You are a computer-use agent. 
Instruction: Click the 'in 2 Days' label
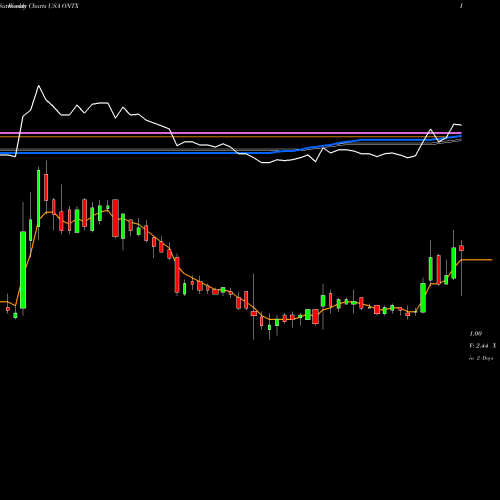(x=481, y=358)
